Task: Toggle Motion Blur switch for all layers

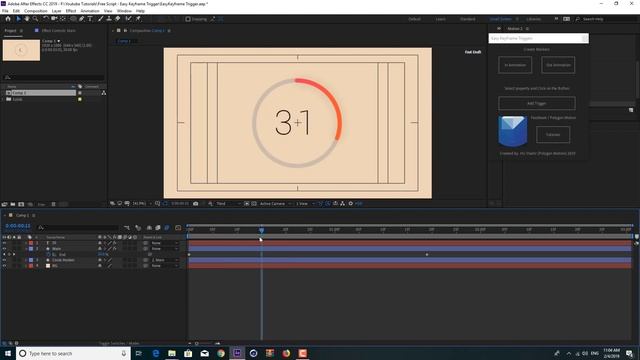Action: (167, 228)
